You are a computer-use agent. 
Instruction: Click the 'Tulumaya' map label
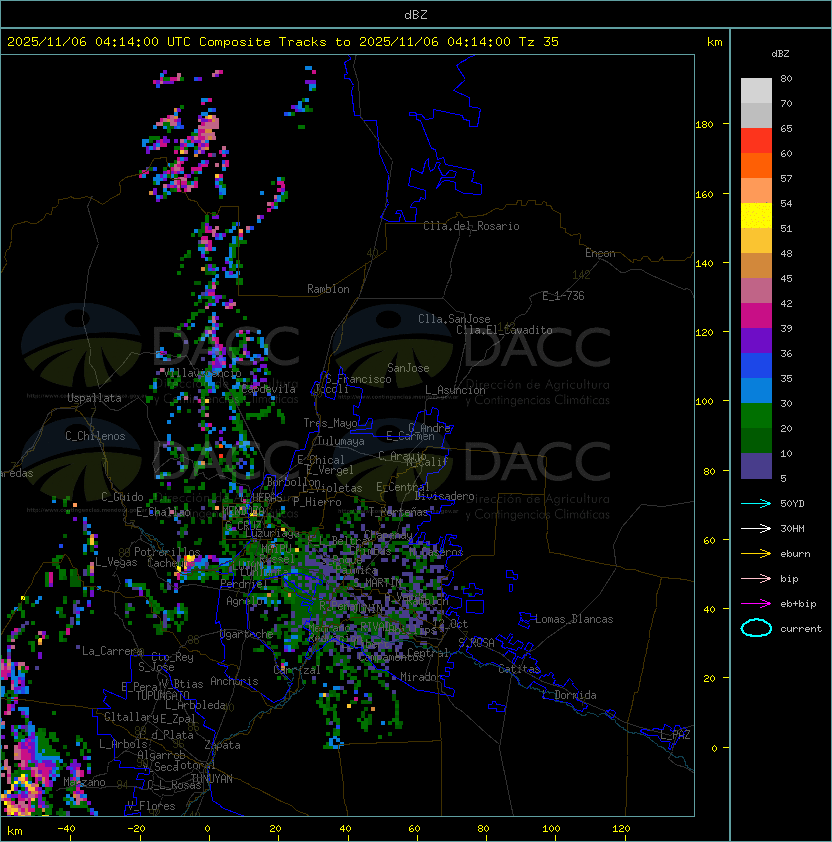(341, 441)
